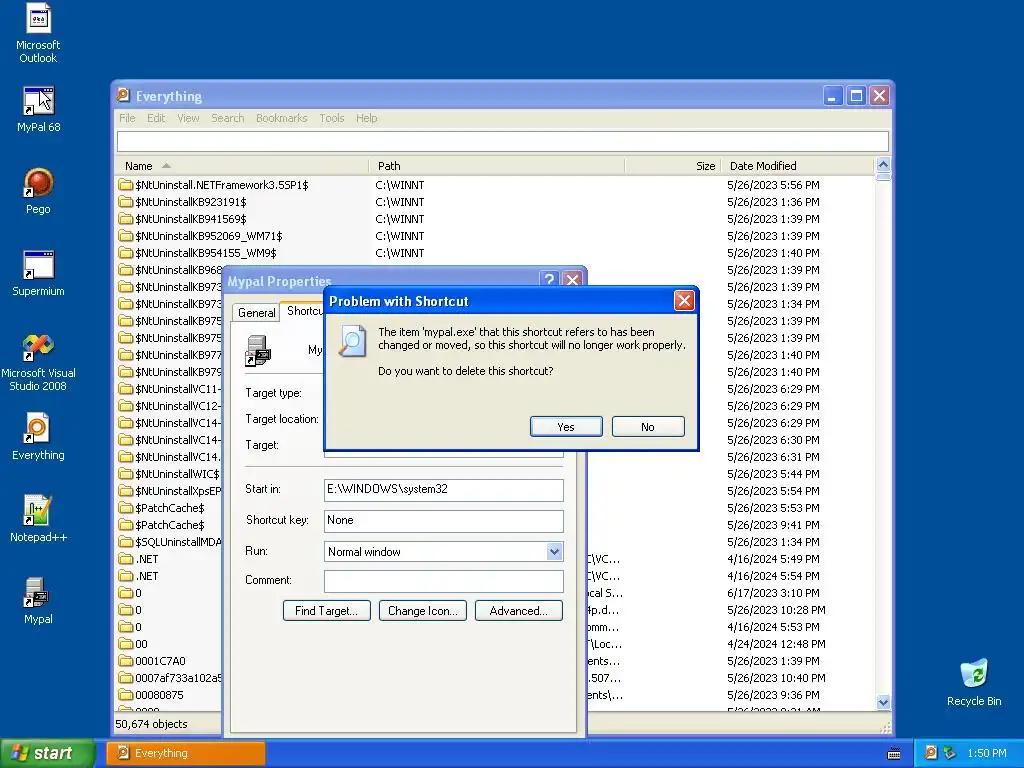
Task: Sort by the Path column header
Action: 496,166
